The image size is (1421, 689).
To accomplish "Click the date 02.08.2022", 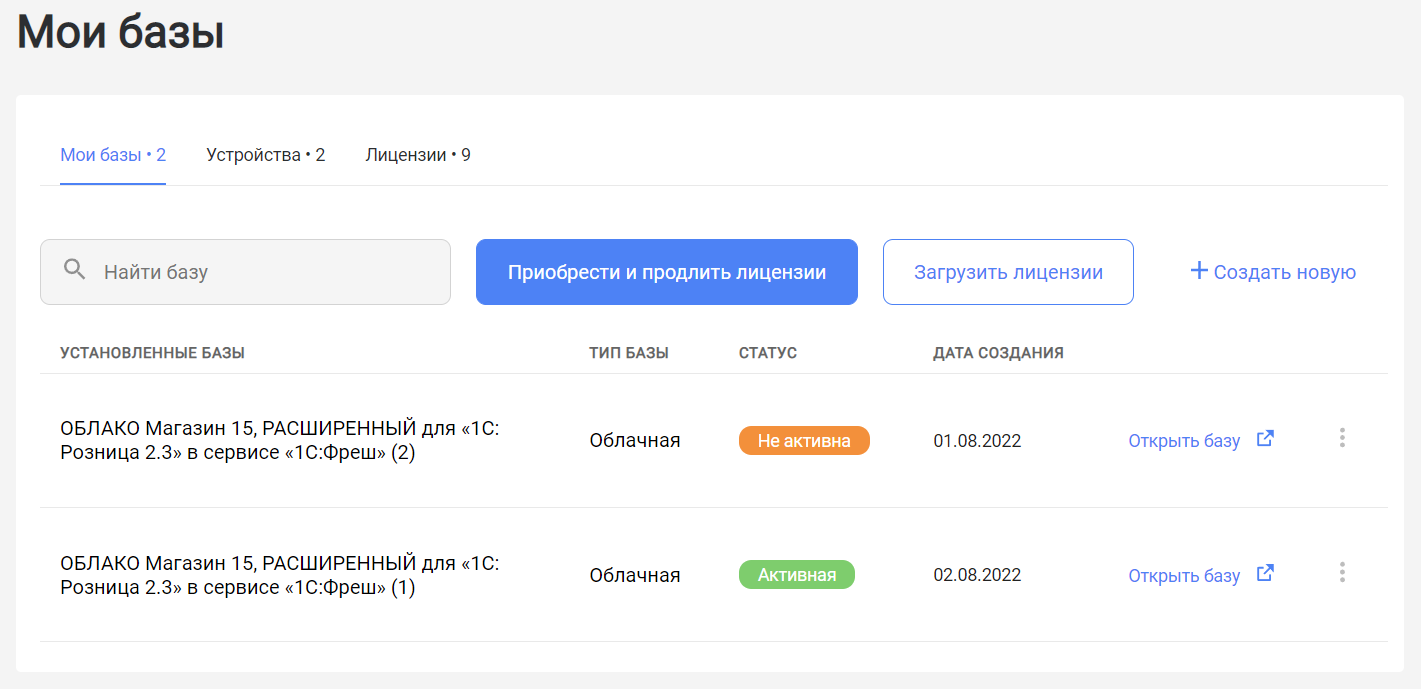I will [x=977, y=576].
